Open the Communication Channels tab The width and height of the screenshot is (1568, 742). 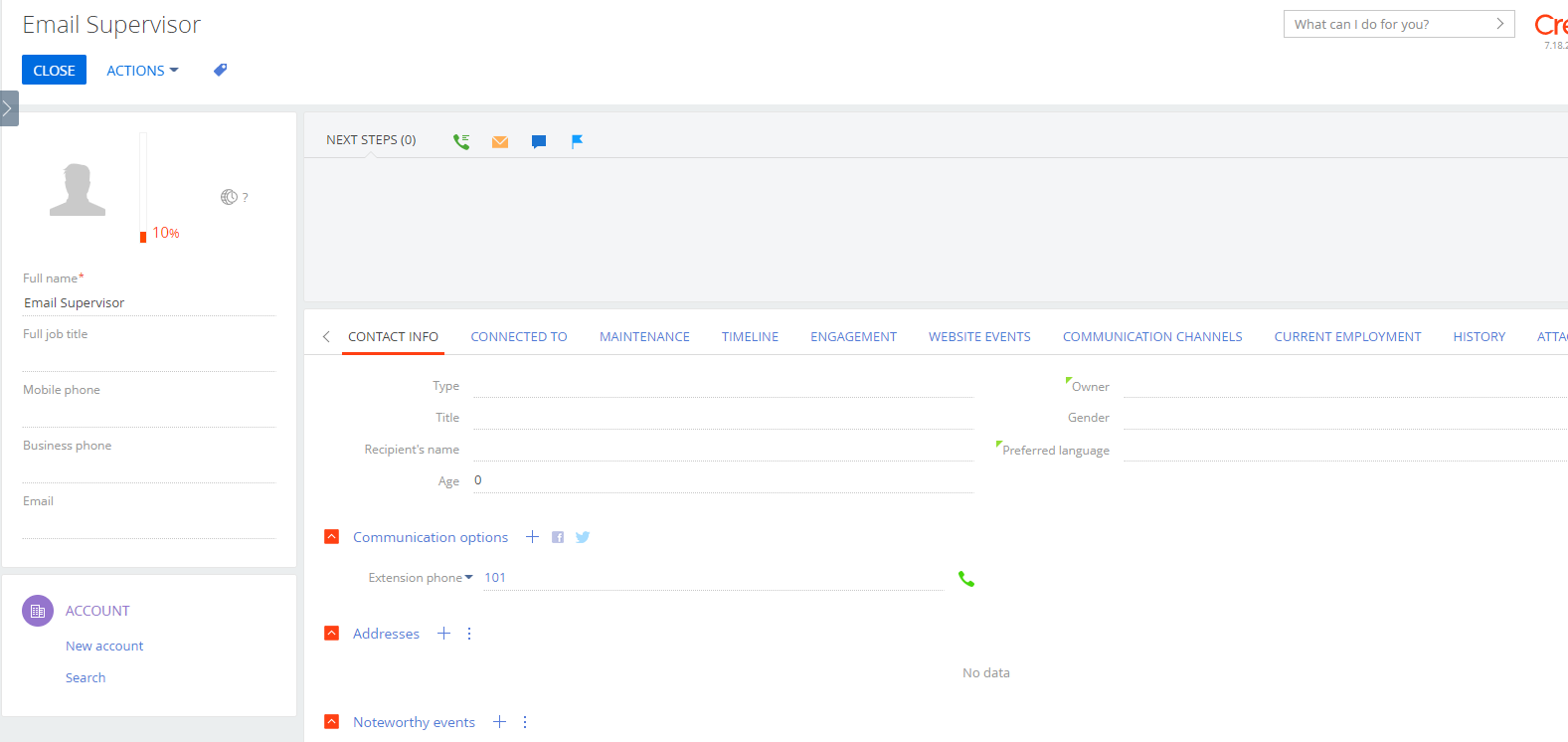pyautogui.click(x=1152, y=337)
